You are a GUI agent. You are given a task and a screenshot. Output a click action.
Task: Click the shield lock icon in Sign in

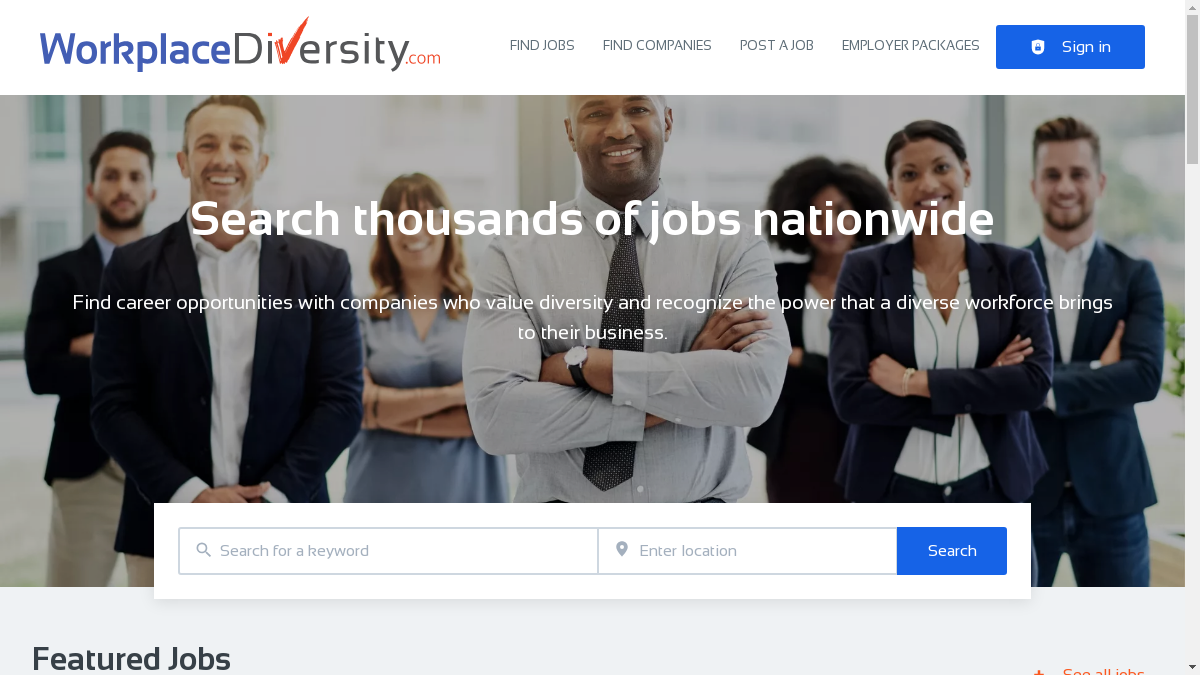pos(1038,47)
